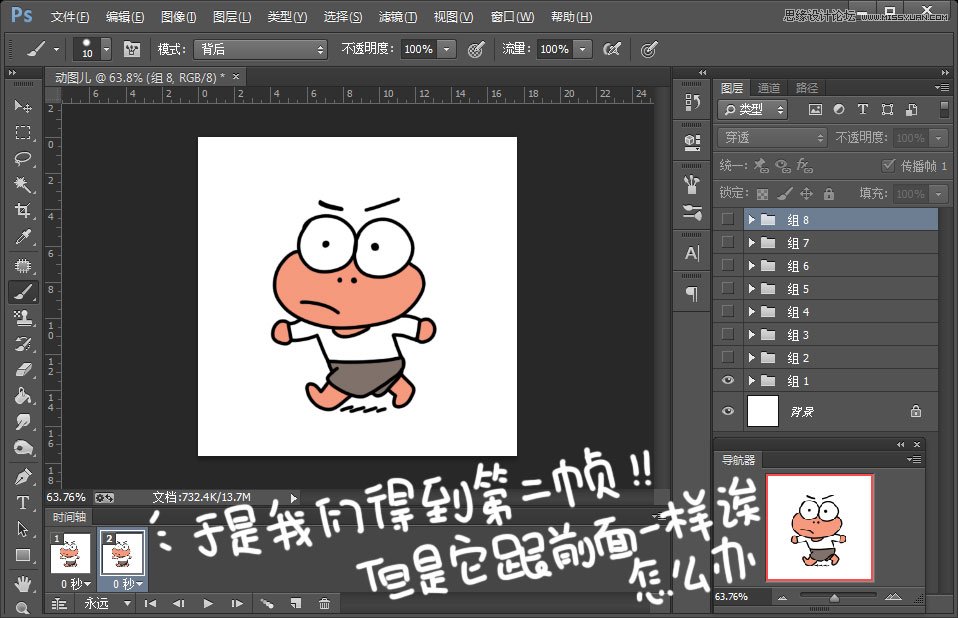Viewport: 958px width, 618px height.
Task: Hide 组 1 layer group
Action: [x=728, y=380]
